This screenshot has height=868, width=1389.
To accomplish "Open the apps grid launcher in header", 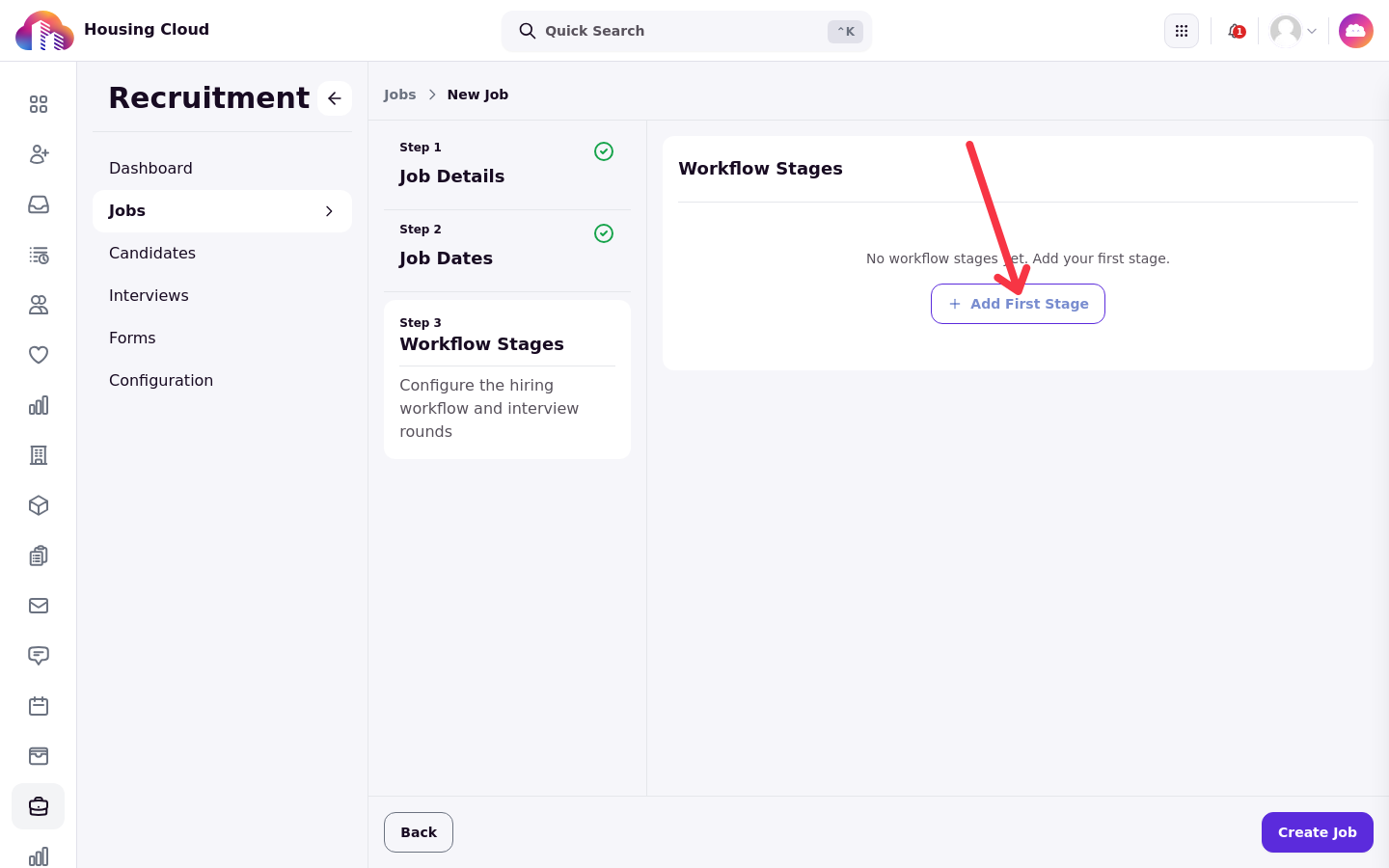I will point(1182,31).
